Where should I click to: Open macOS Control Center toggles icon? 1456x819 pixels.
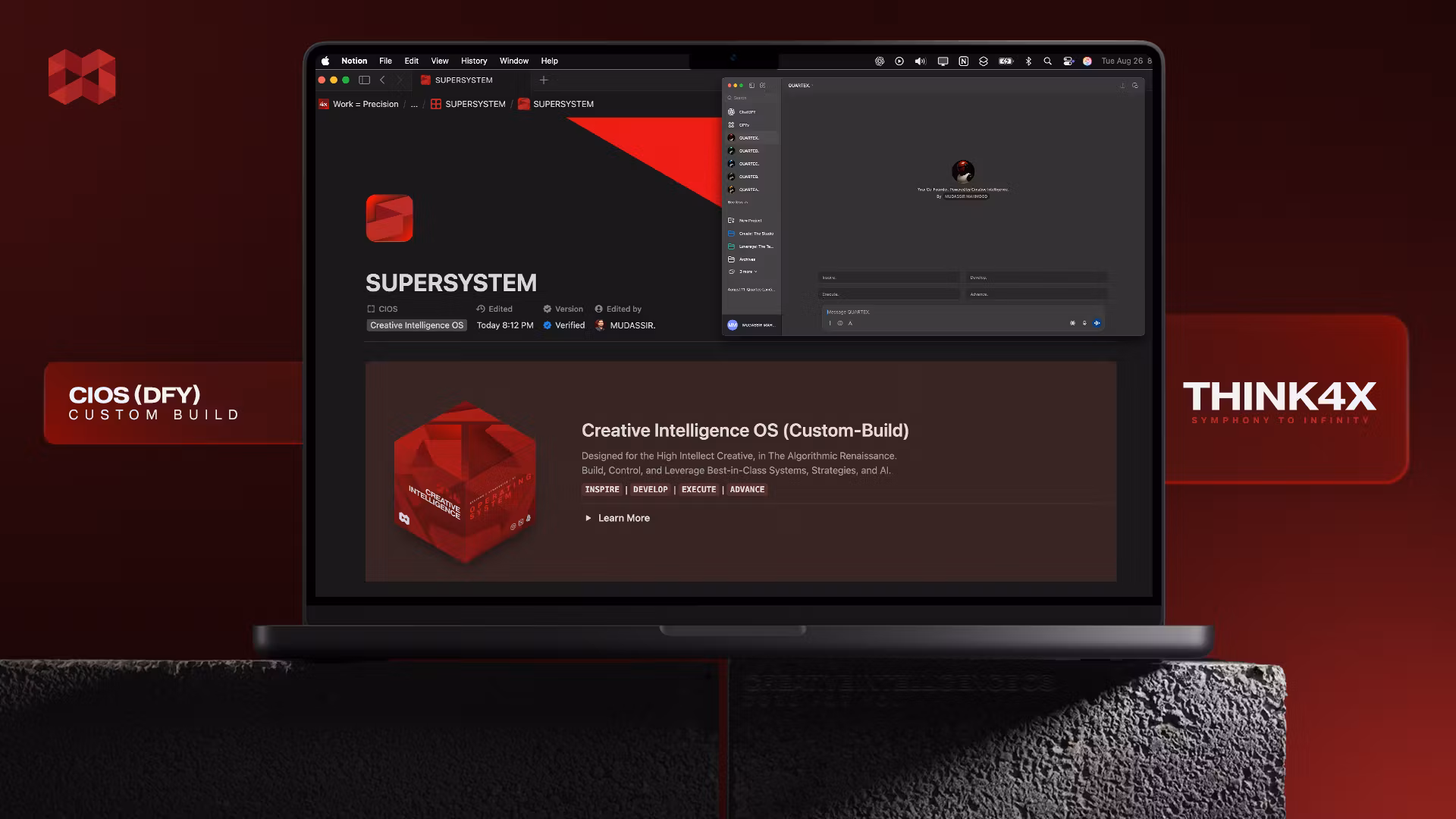pos(1068,61)
